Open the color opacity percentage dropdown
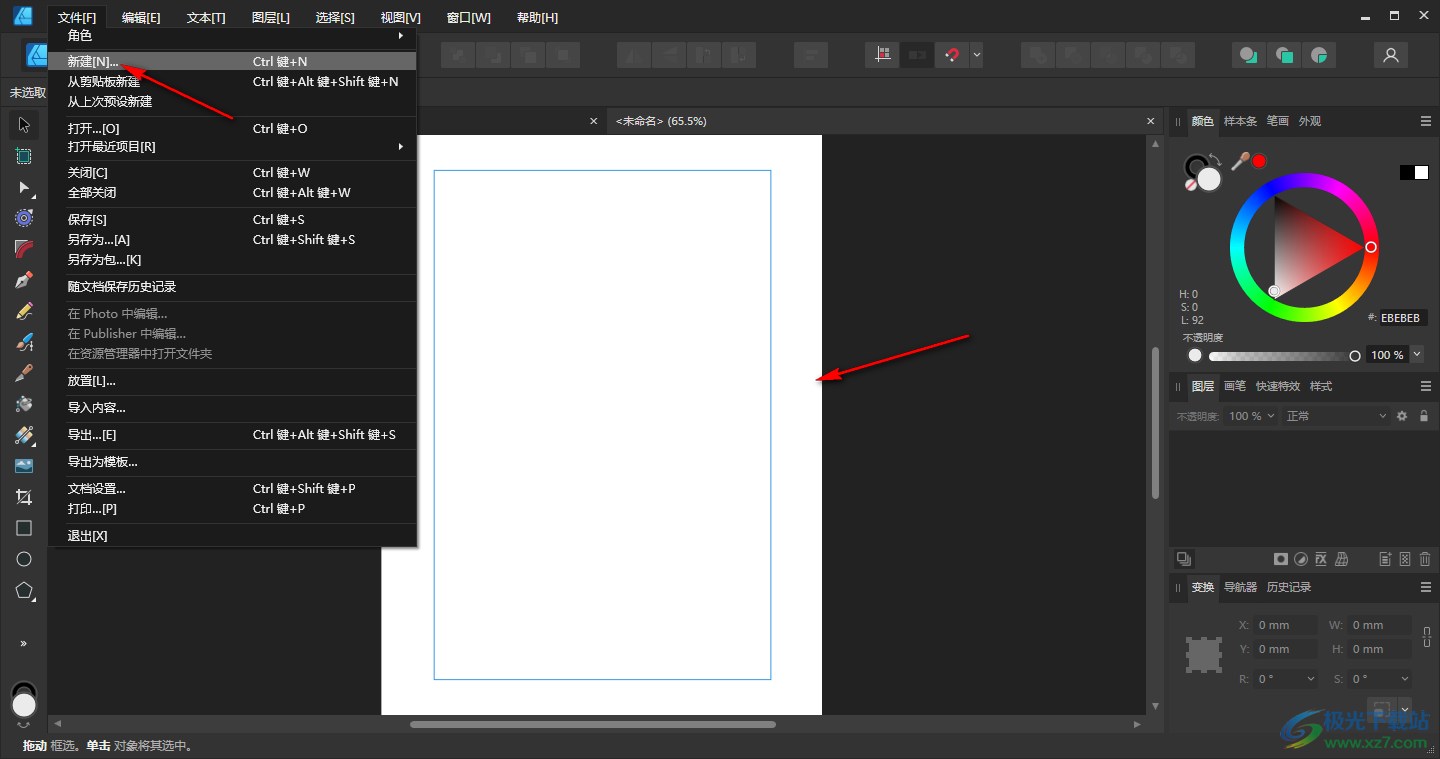Screen dimensions: 1440x759 [1417, 355]
